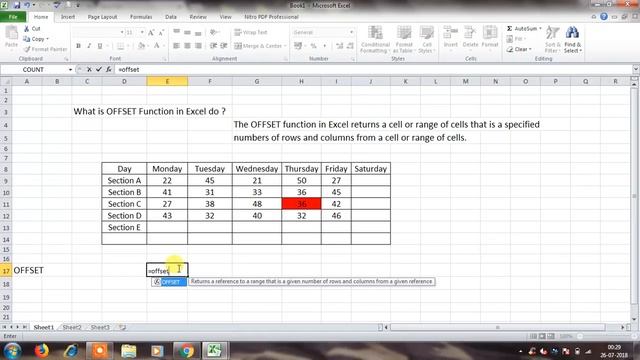Open the Fill Color picker
Viewport: 640px width, 360px height.
click(141, 46)
